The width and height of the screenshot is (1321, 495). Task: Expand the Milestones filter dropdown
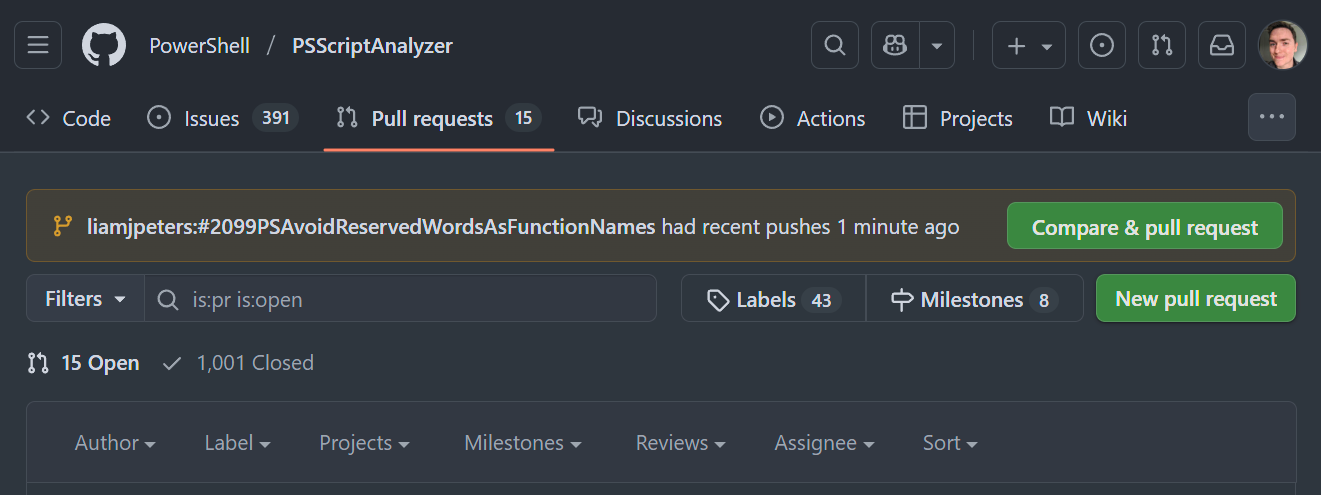coord(523,442)
